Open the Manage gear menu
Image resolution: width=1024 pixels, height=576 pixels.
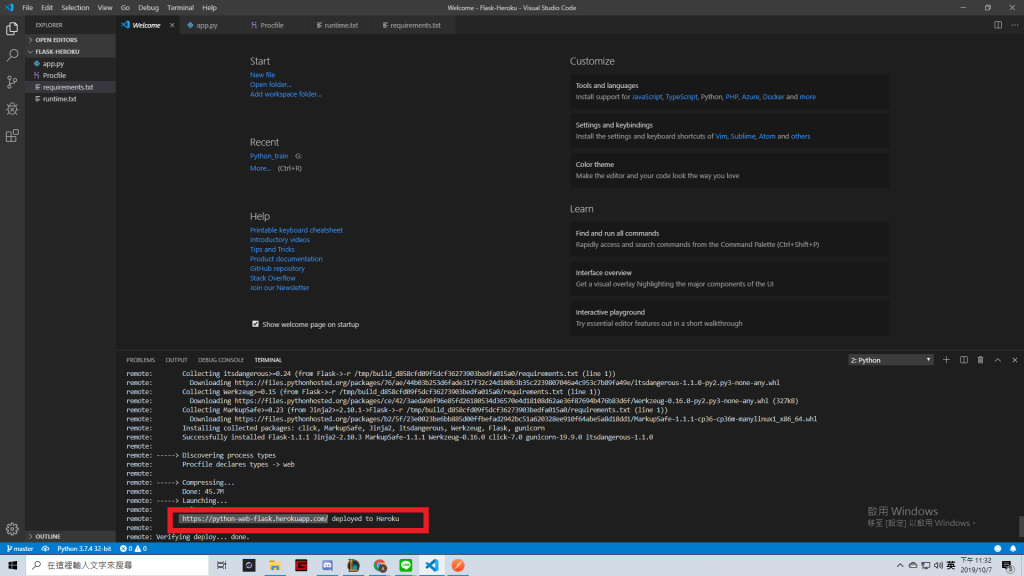pyautogui.click(x=12, y=528)
